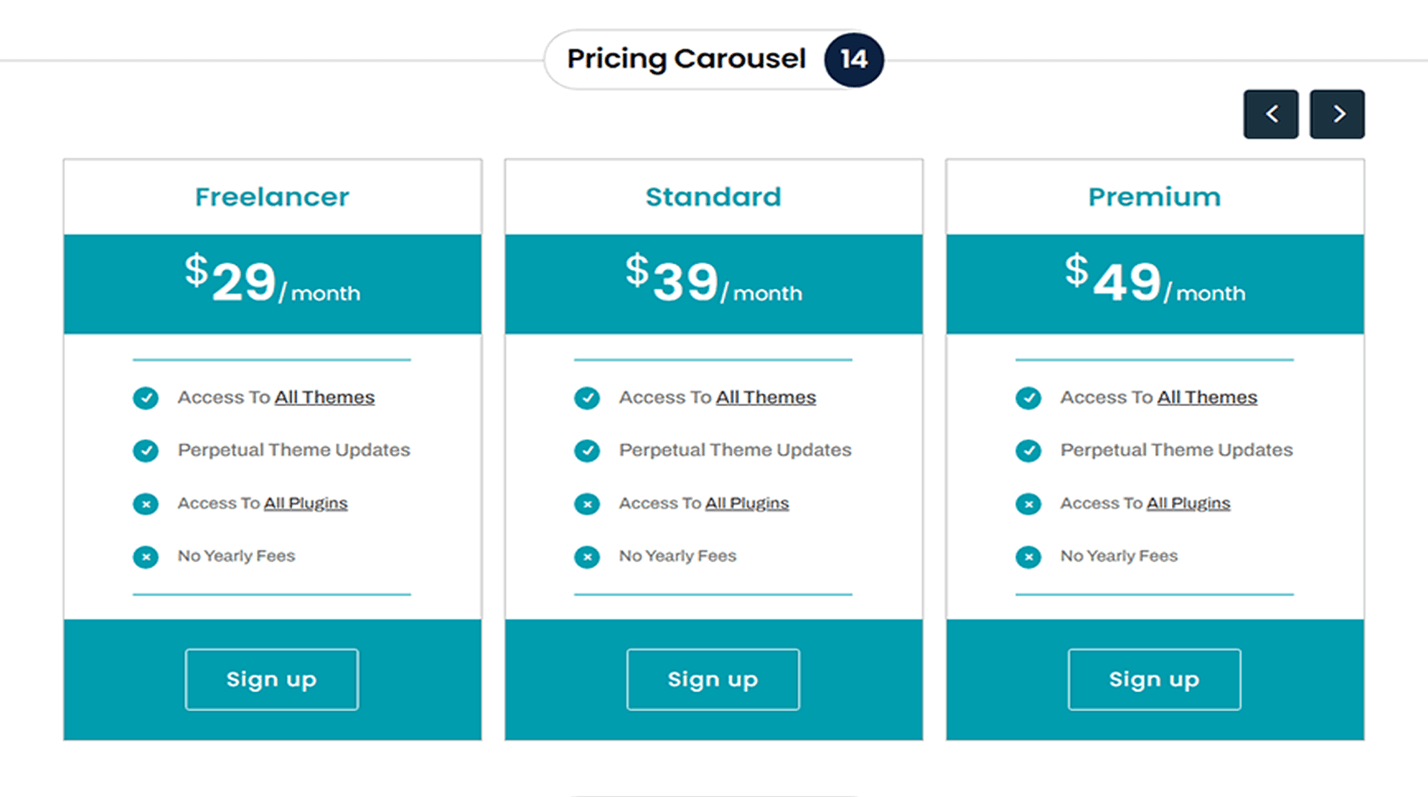Click Freelancer's No Yearly Fees cross icon
This screenshot has height=797, width=1428.
(146, 557)
